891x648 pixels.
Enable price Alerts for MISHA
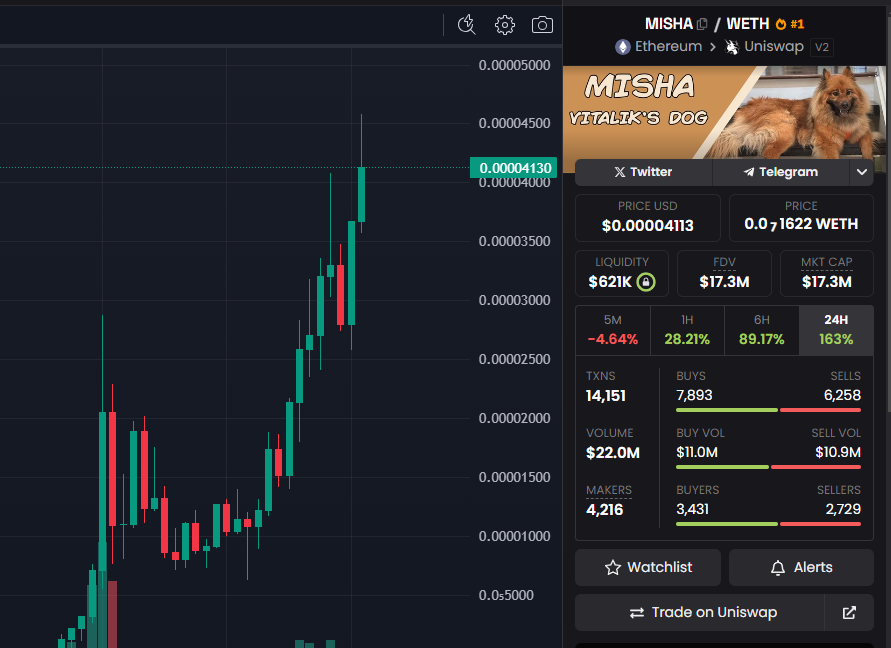[x=801, y=567]
